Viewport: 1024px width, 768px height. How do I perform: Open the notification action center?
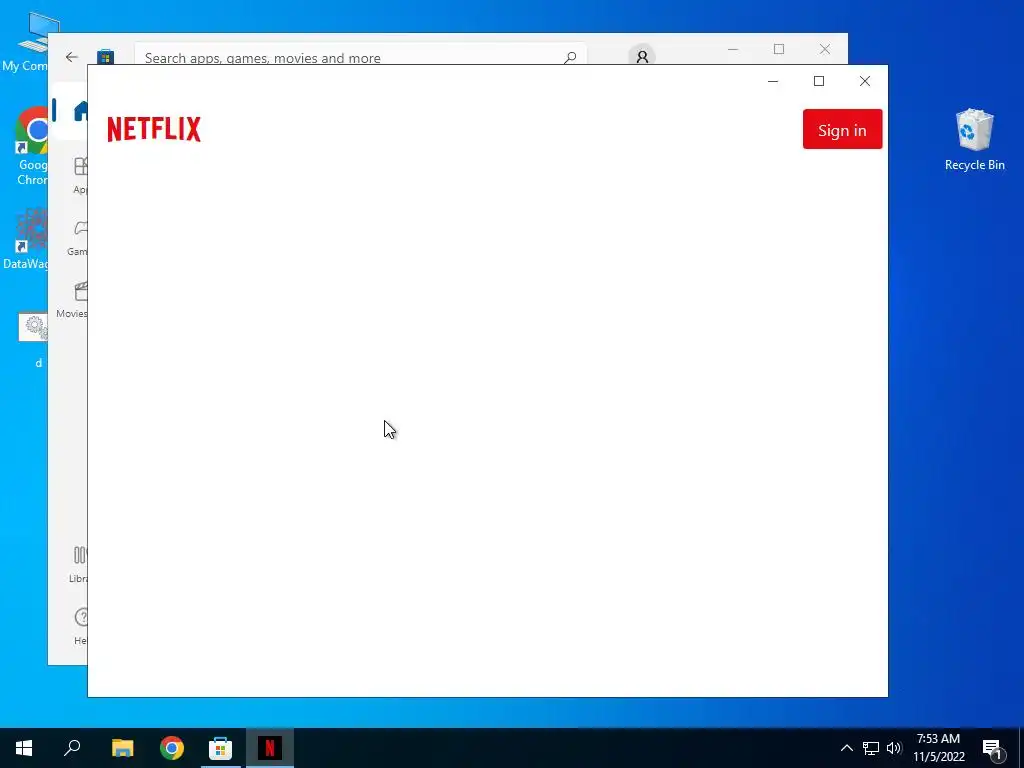993,748
